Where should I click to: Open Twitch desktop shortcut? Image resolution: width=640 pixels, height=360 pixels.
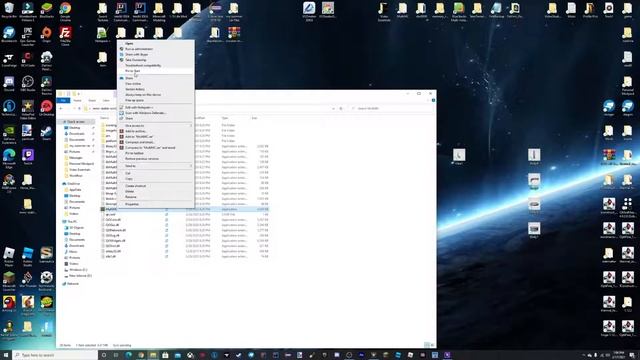coord(28,157)
